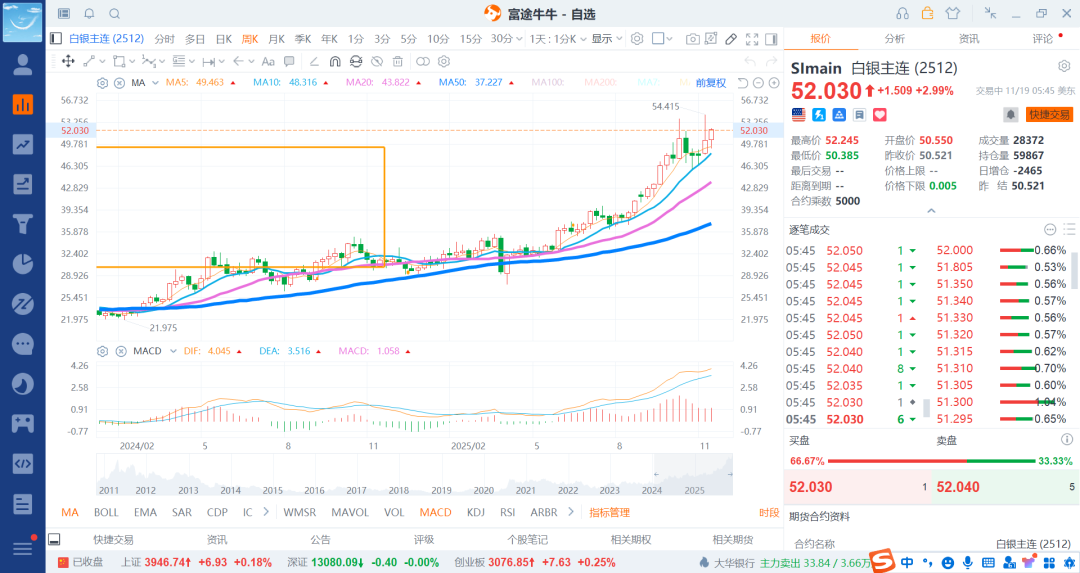This screenshot has width=1080, height=573.
Task: Click the ask price 52.040 cell
Action: click(x=1005, y=487)
